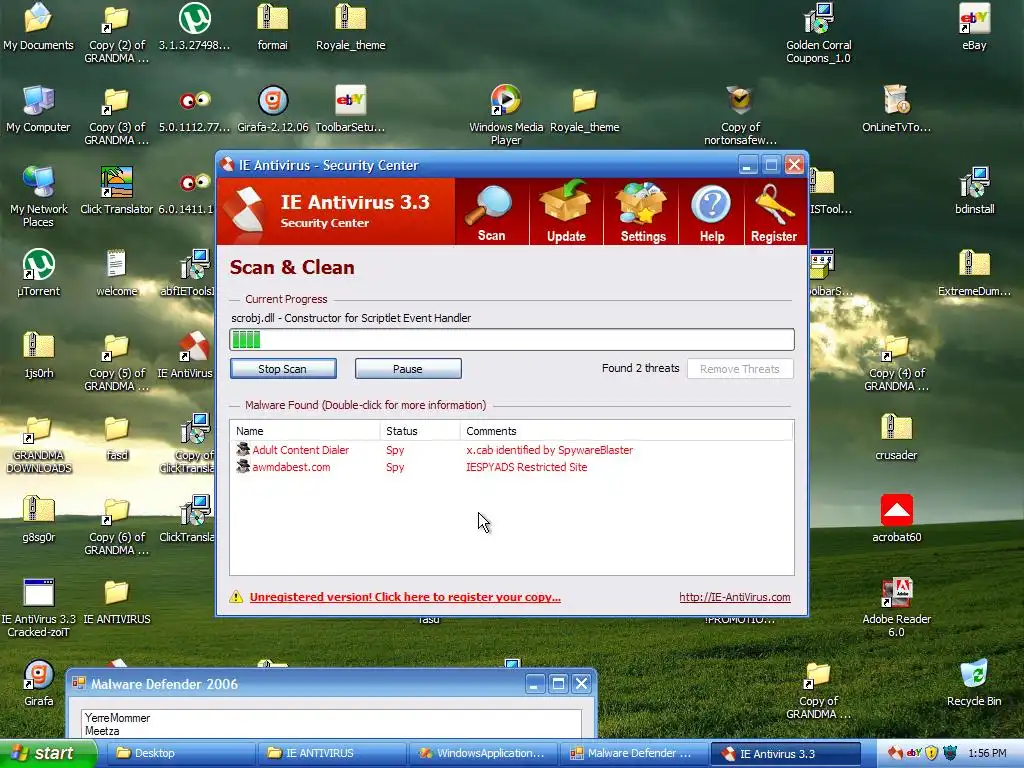Click the unregistered version register link

click(x=405, y=597)
